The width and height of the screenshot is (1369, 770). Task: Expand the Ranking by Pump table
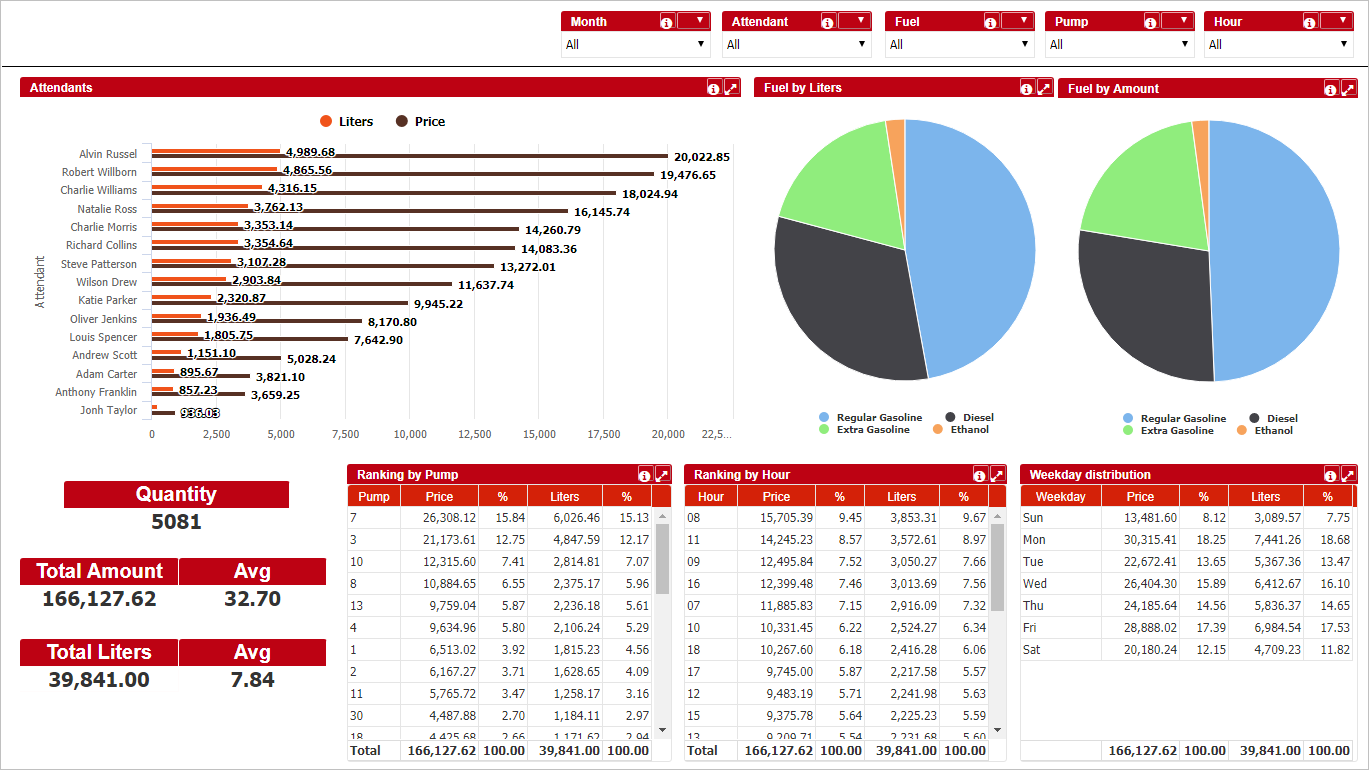[x=662, y=475]
